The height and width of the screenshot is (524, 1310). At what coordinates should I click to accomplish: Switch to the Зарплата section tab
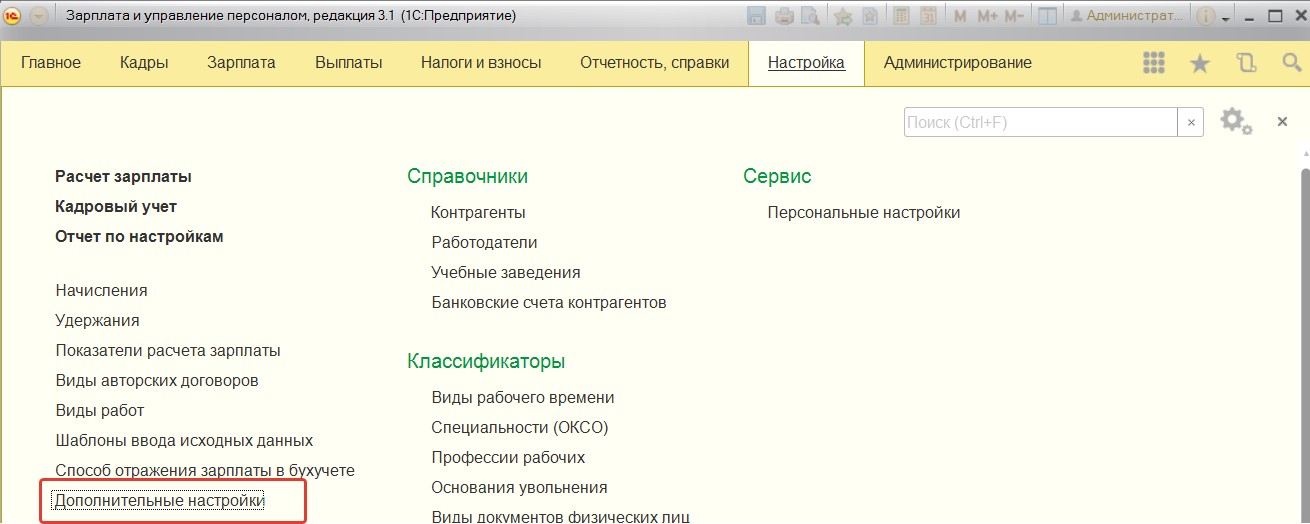[241, 62]
